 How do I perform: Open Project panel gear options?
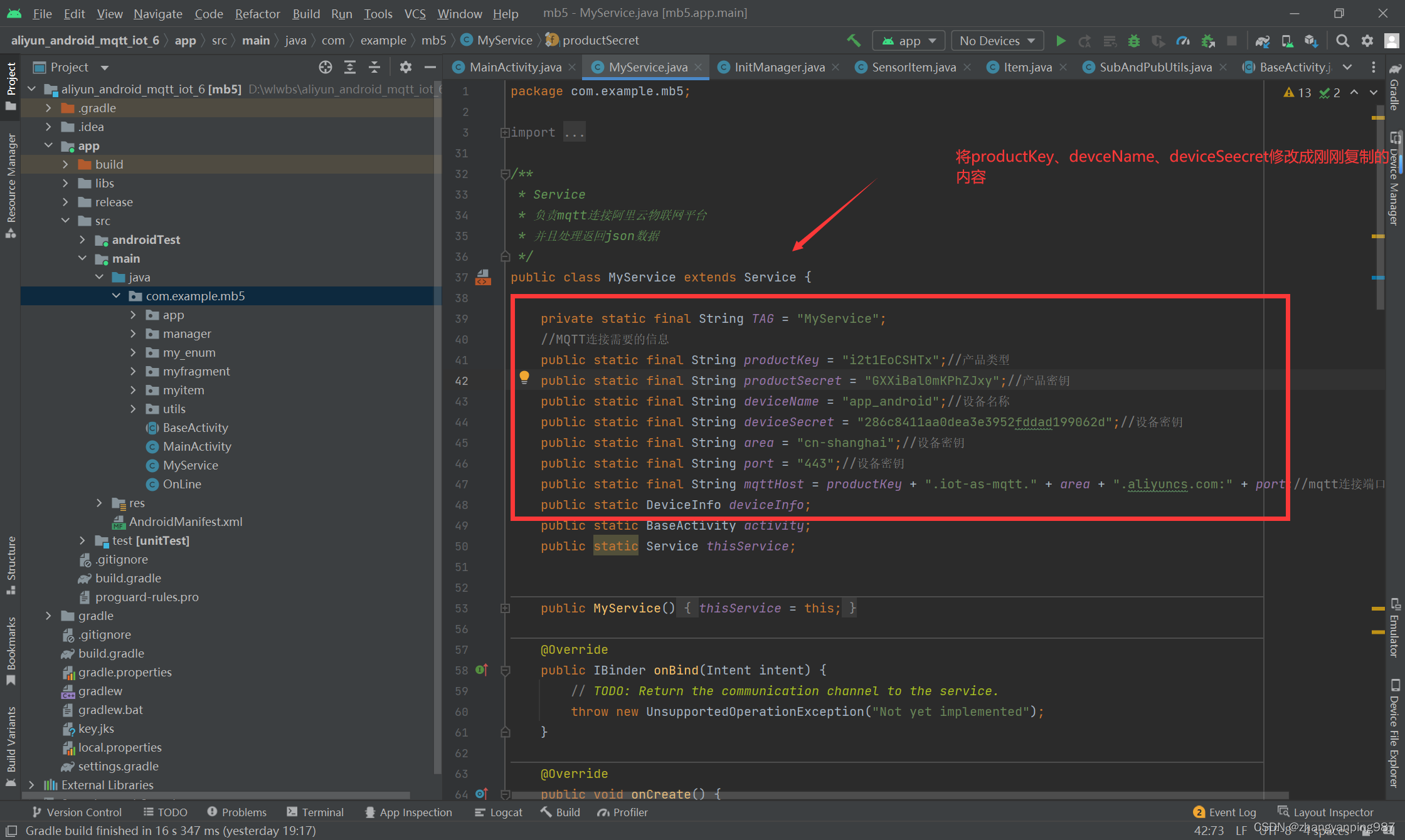point(405,67)
